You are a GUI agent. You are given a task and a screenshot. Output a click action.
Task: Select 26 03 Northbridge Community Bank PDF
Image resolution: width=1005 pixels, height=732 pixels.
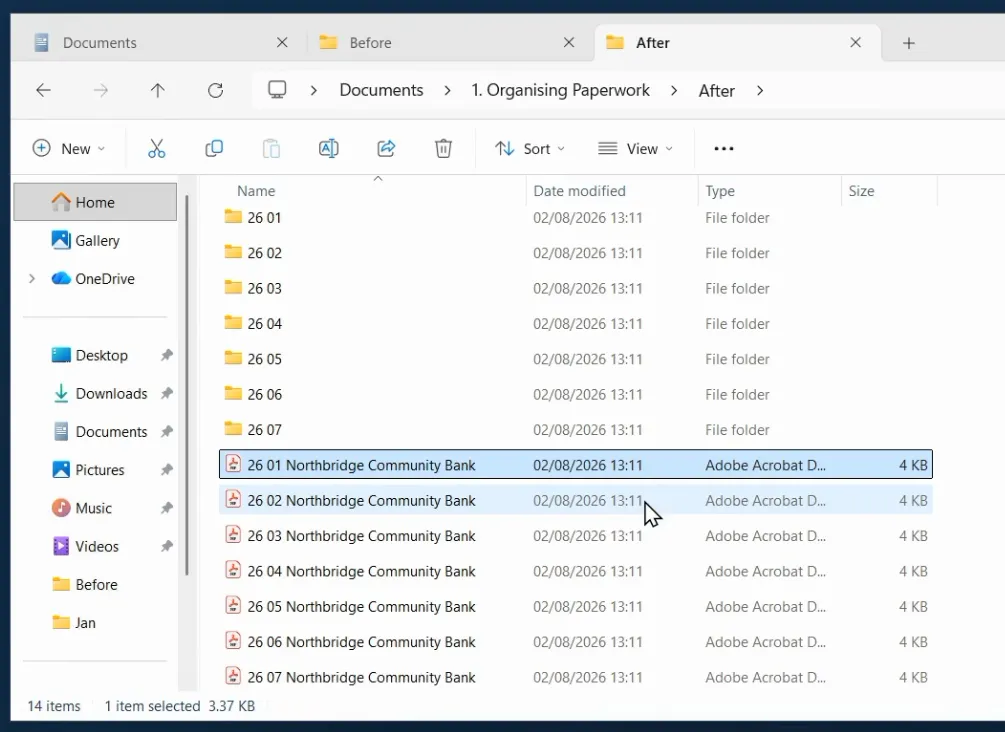[x=576, y=536]
